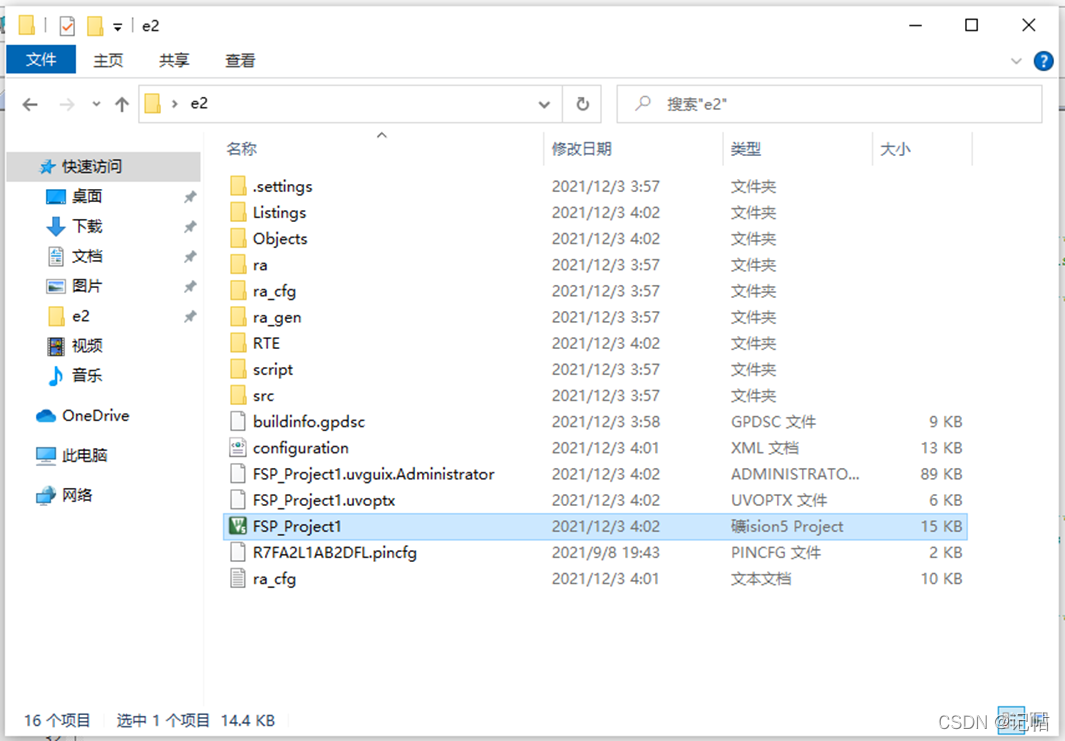Click the src folder icon
The image size is (1065, 741).
tap(238, 395)
